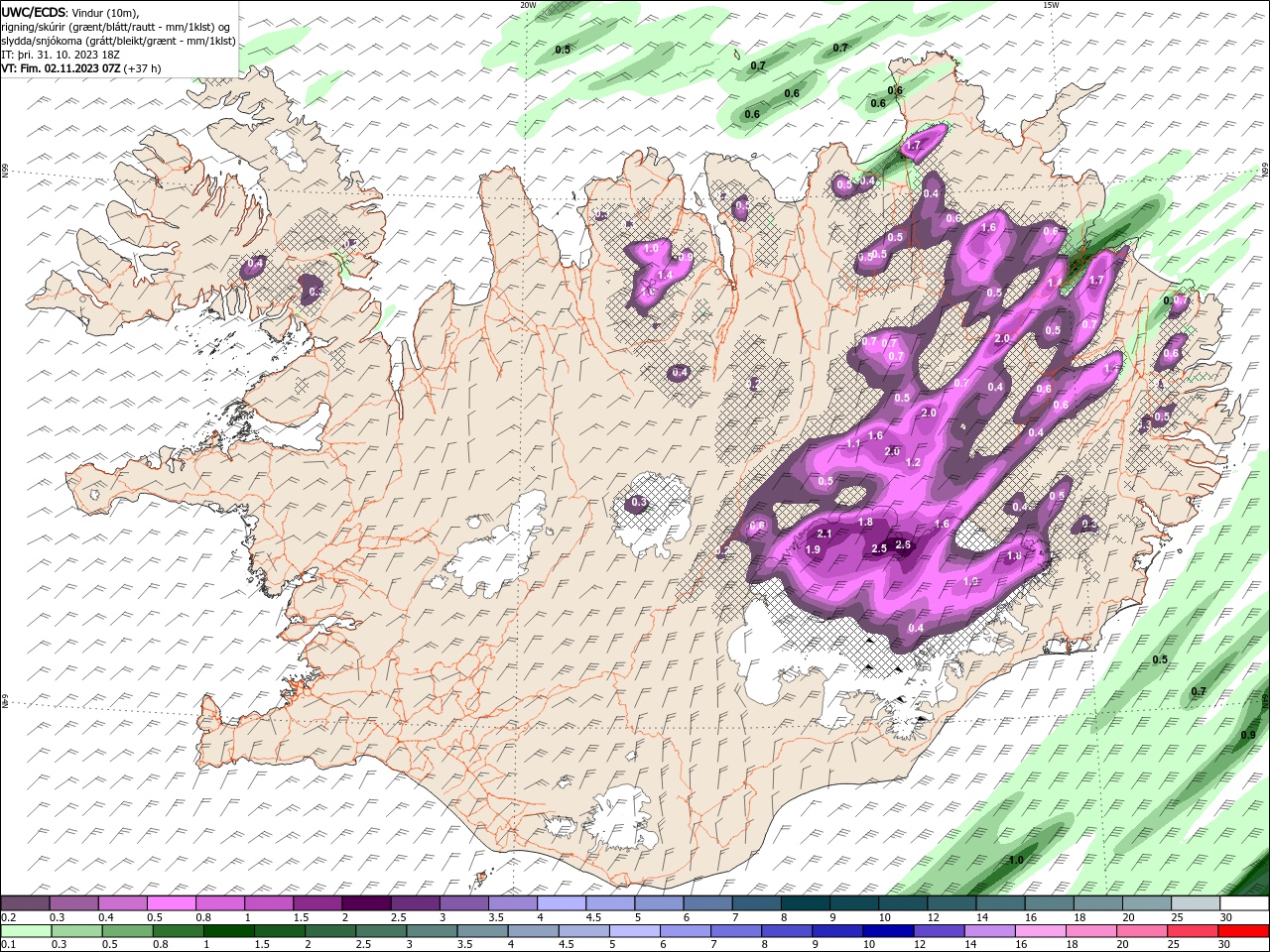Click the '25' label in rain legend row
The image size is (1270, 952).
1175,945
